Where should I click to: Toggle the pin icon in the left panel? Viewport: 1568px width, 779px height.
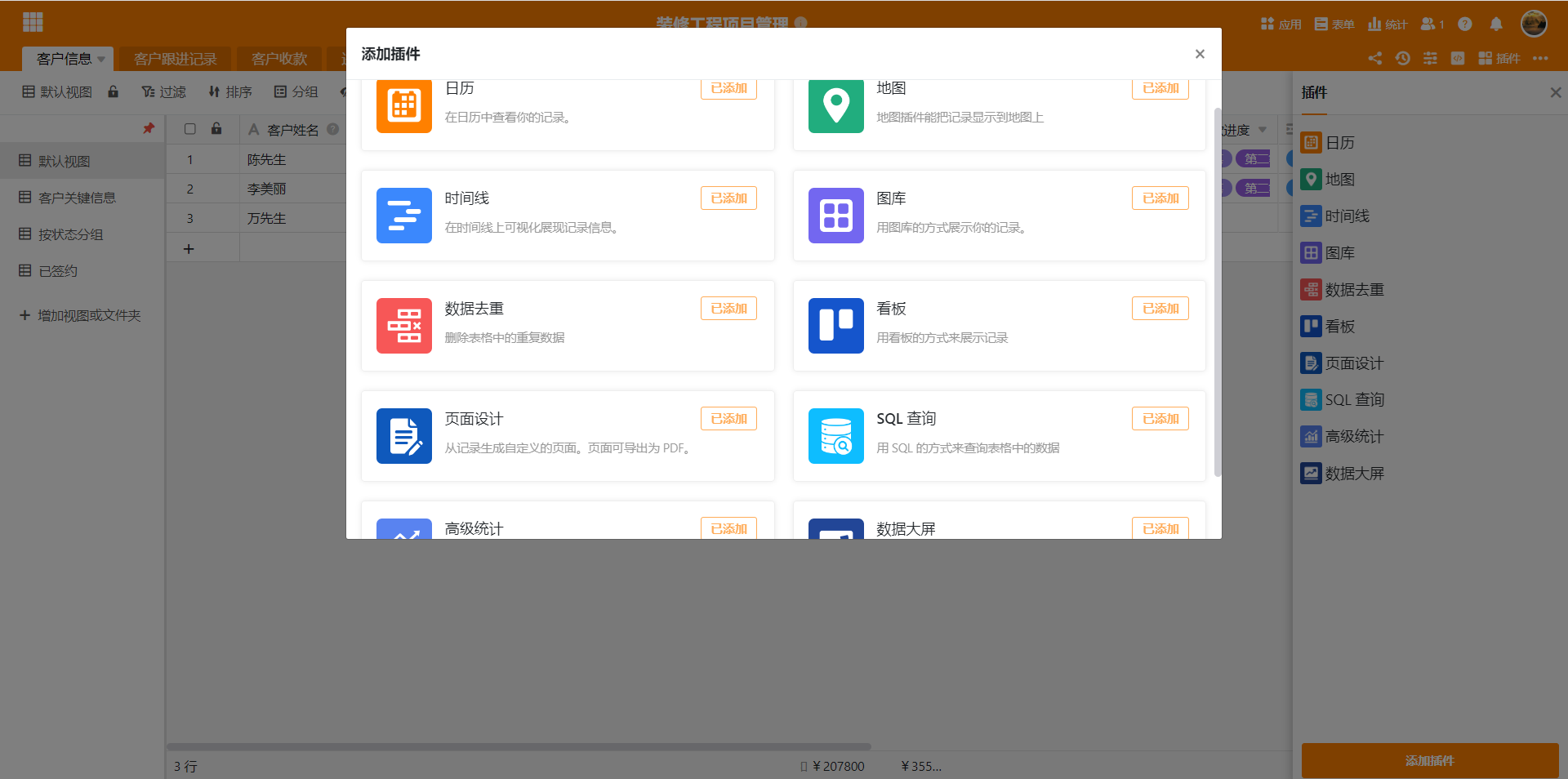[149, 128]
